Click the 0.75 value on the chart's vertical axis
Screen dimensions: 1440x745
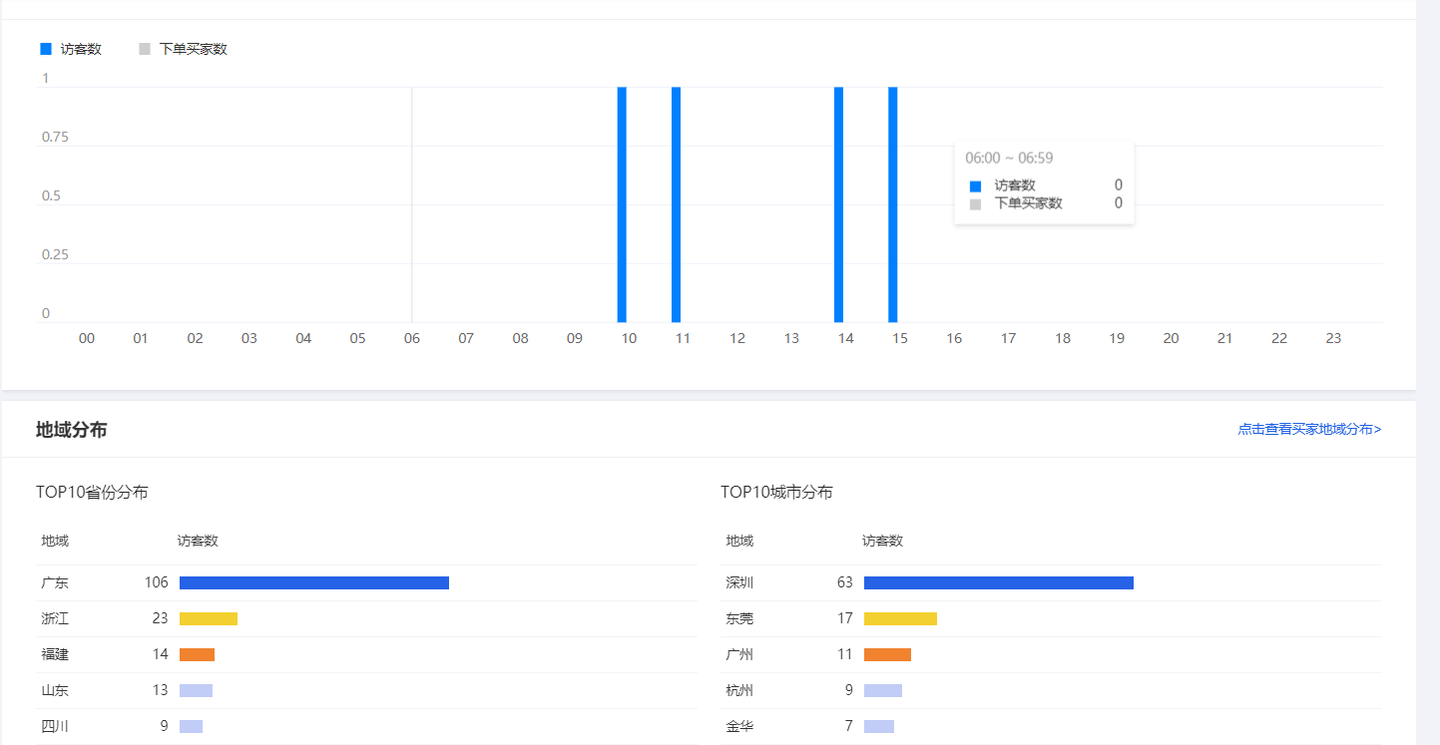coord(55,137)
